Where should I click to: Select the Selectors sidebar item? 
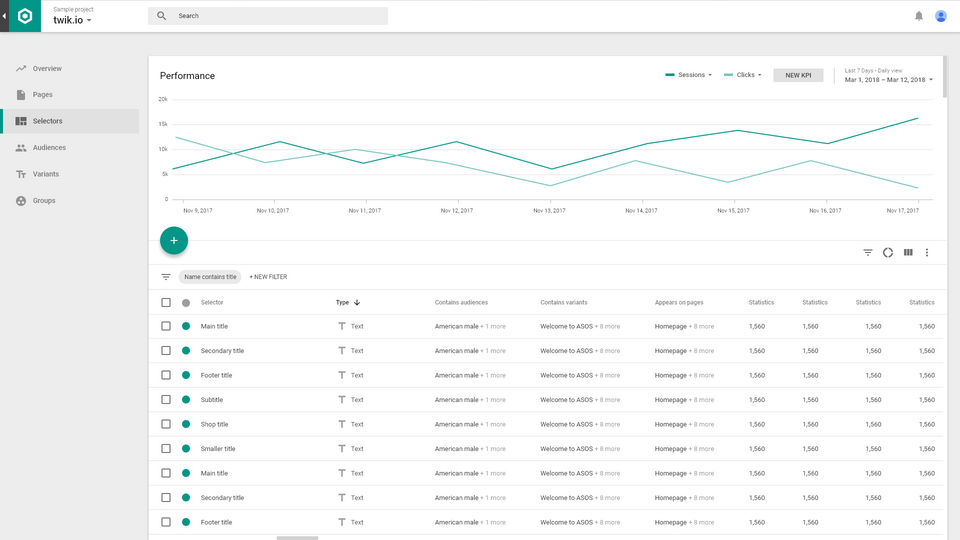pos(70,121)
